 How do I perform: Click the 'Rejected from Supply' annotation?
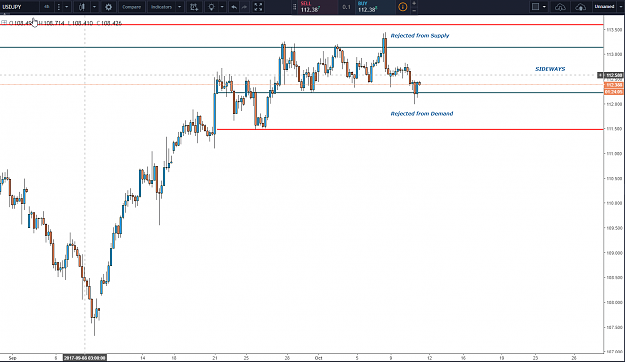point(420,35)
